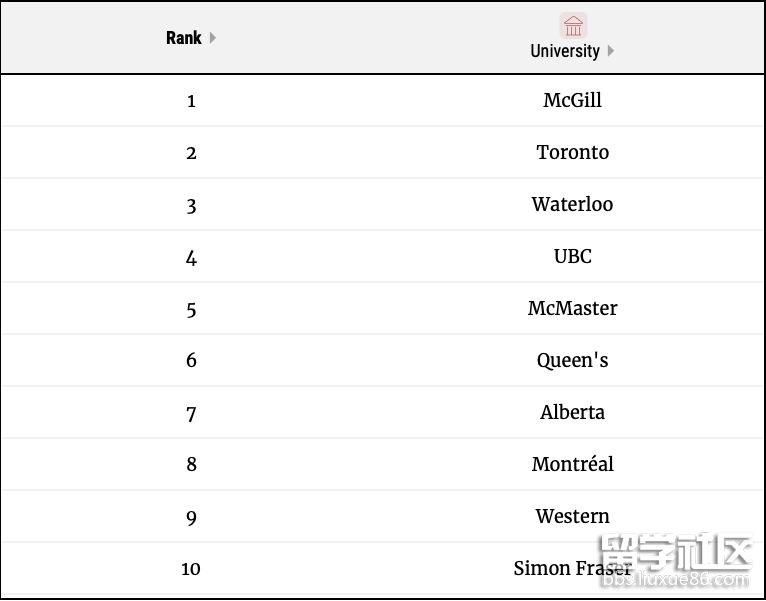766x601 pixels.
Task: Select the Toronto university entry
Action: click(x=573, y=152)
